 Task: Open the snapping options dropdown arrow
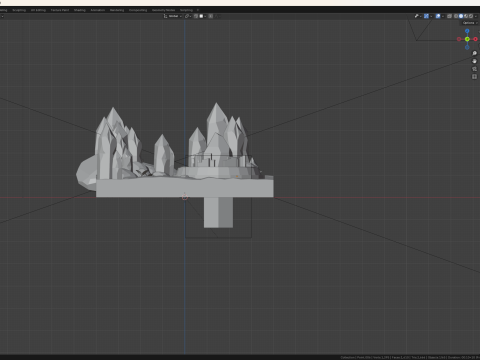click(205, 16)
